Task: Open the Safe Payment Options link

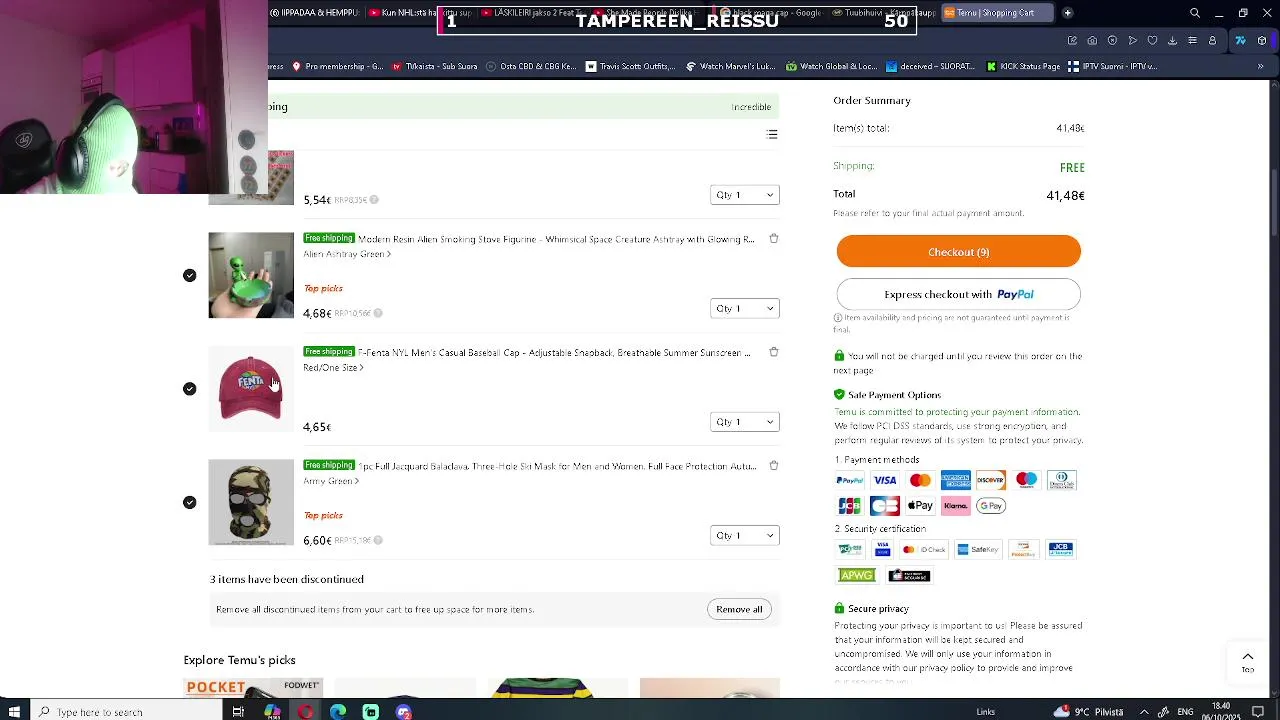Action: tap(894, 395)
